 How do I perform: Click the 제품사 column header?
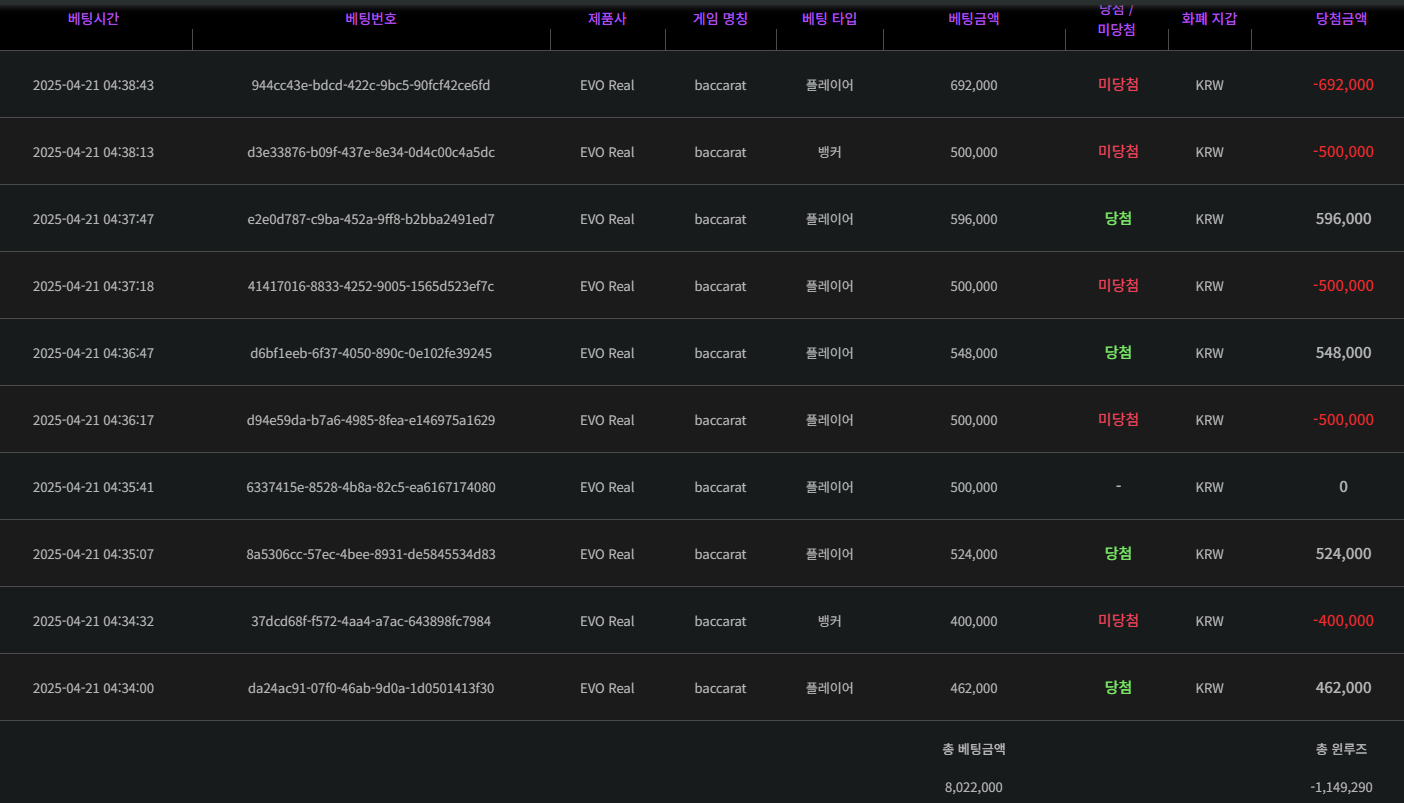[607, 19]
